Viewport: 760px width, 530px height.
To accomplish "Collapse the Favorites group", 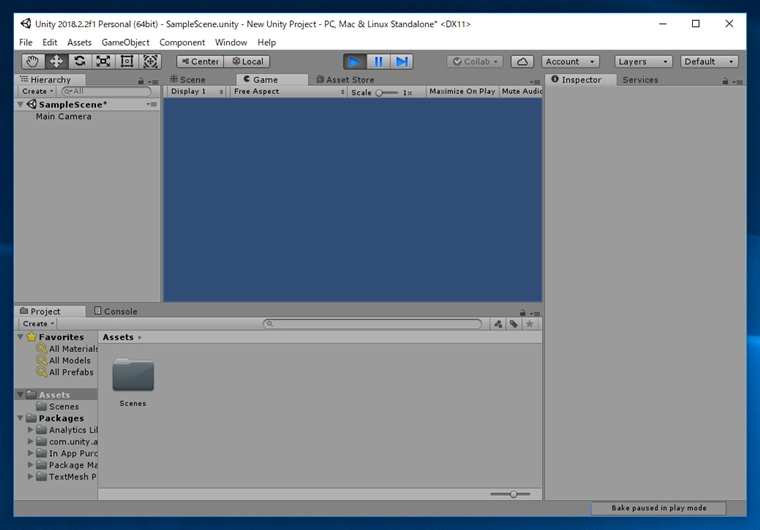I will tap(20, 337).
